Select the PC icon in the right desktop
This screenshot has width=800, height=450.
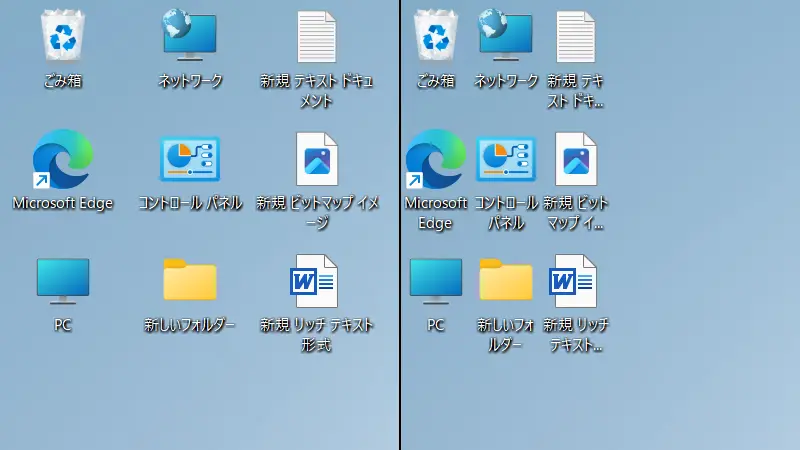point(436,281)
